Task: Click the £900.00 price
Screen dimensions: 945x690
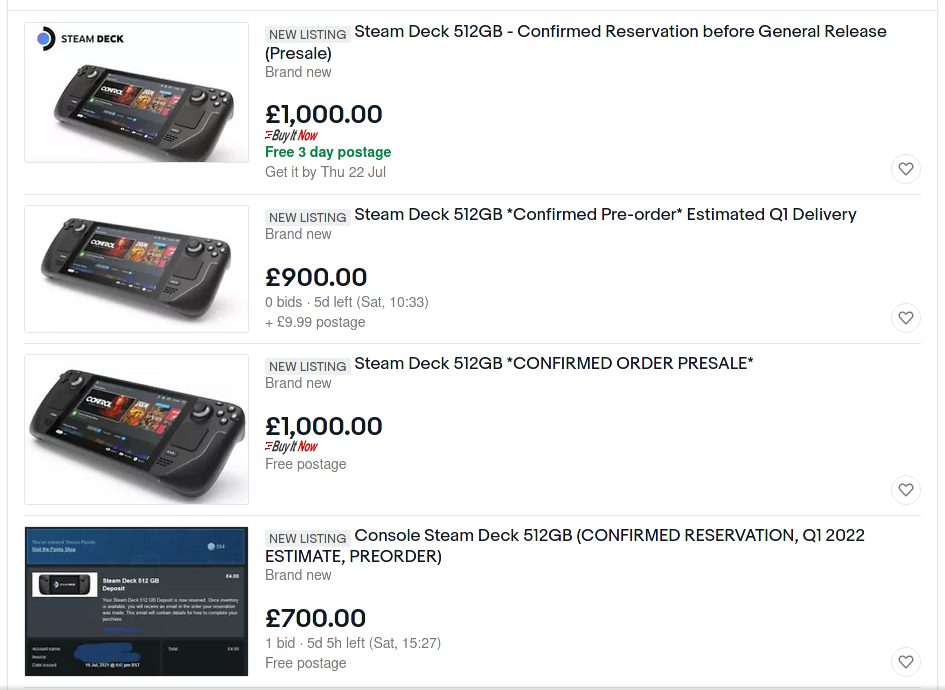Action: coord(316,277)
